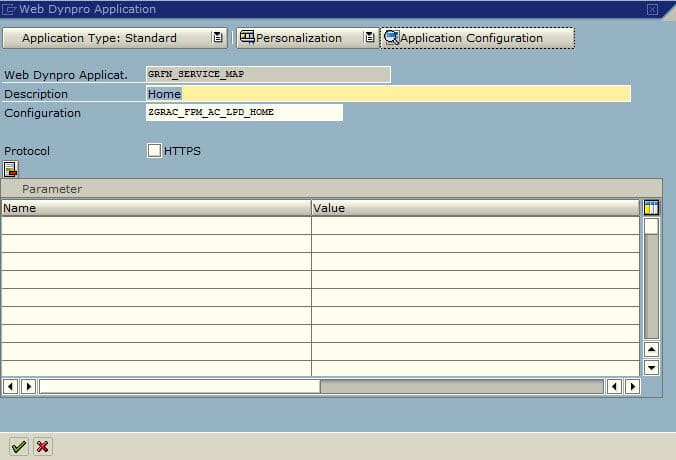Click Application Configuration magnifier button
Image resolution: width=676 pixels, height=460 pixels.
pyautogui.click(x=477, y=38)
